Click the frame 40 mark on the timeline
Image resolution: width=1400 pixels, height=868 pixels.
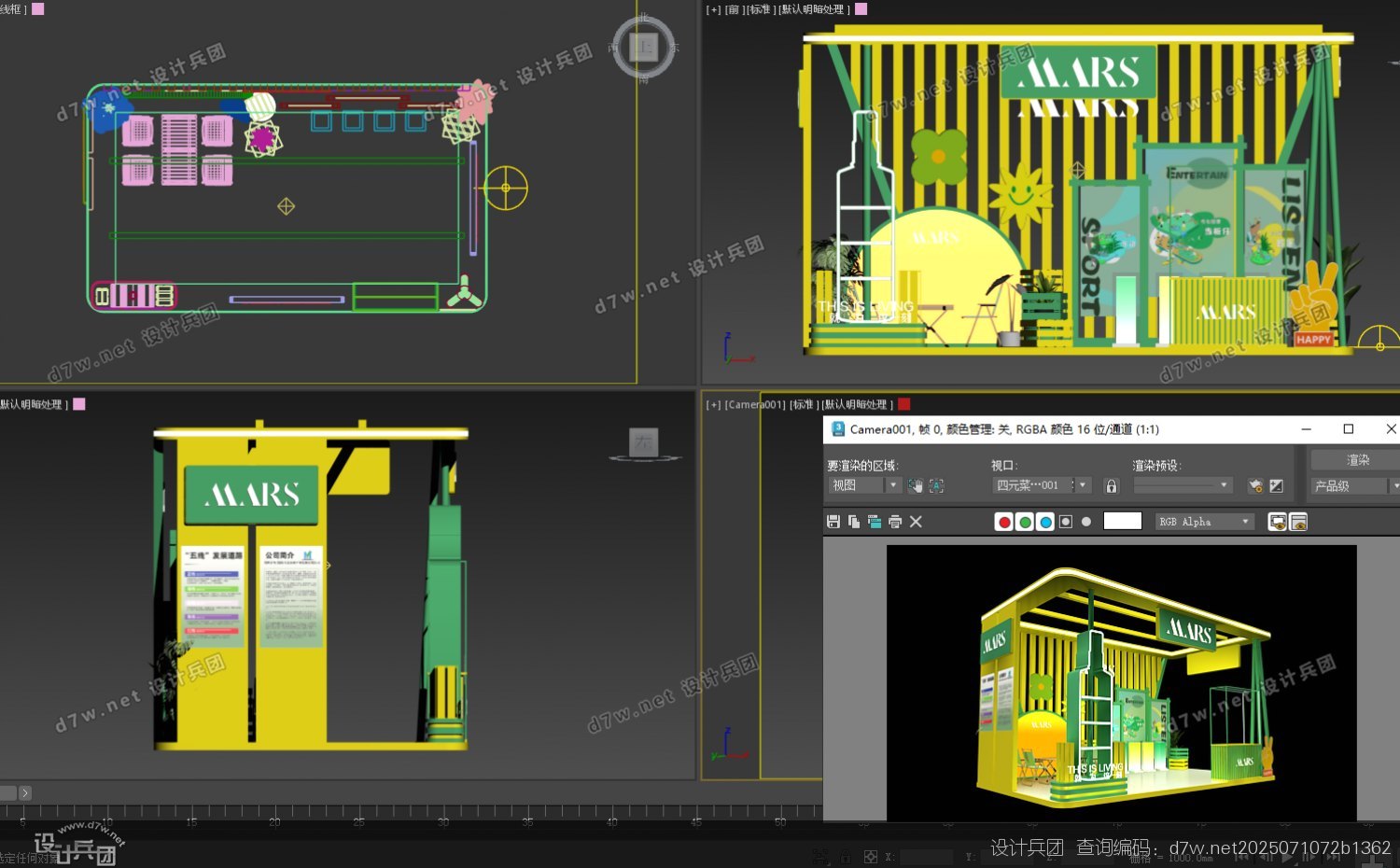click(x=611, y=821)
